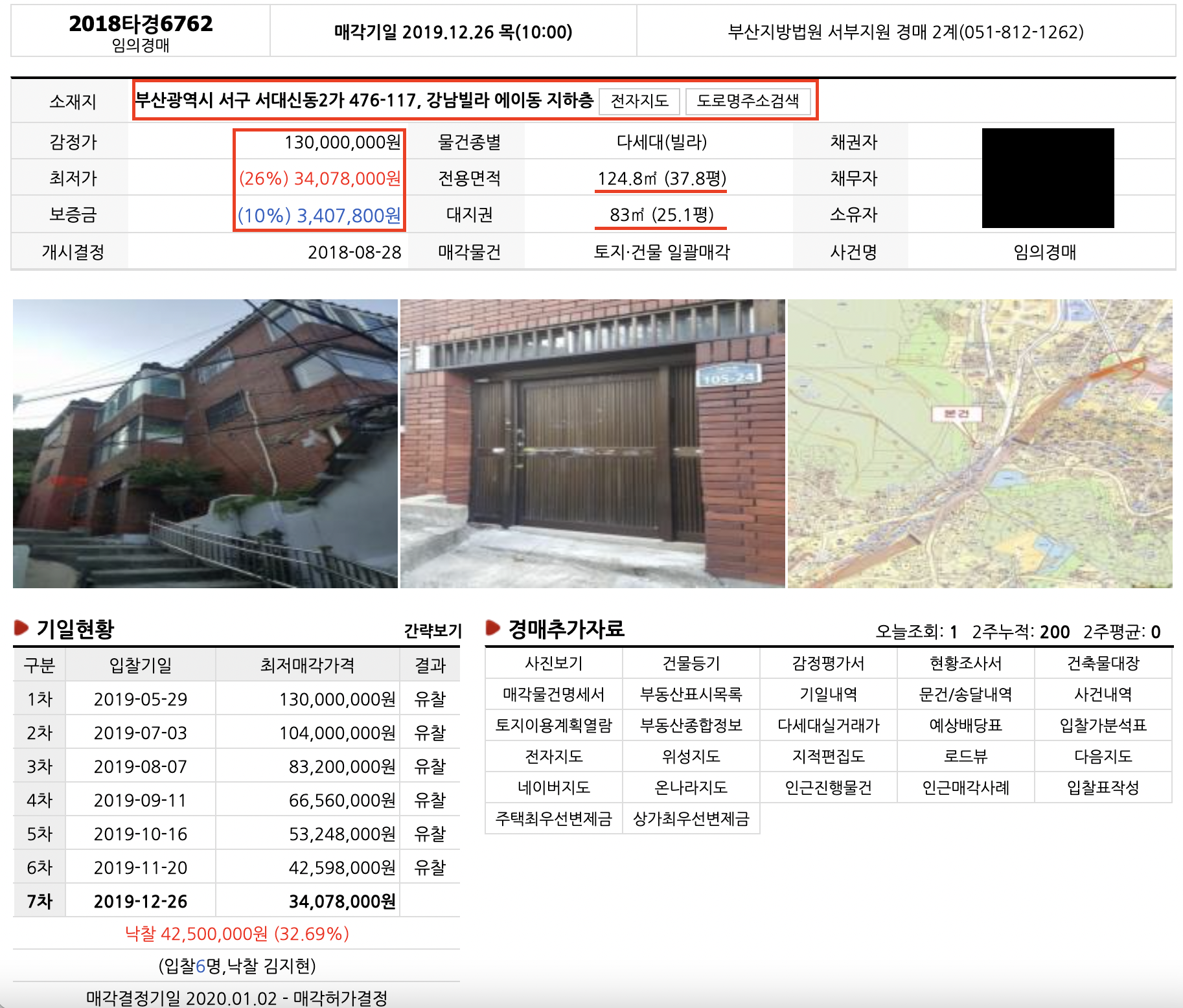Click the minimum price 34,078,000원 value

(x=320, y=178)
